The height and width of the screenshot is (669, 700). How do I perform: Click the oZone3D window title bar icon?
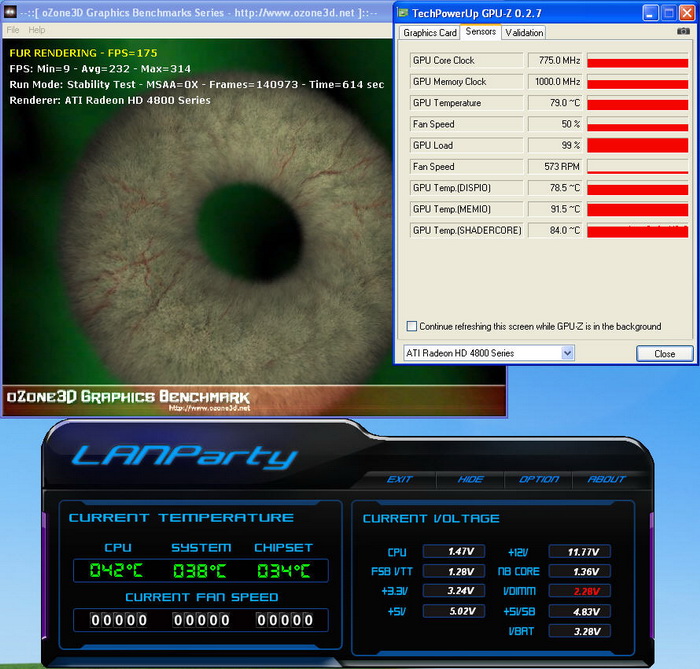[x=10, y=12]
